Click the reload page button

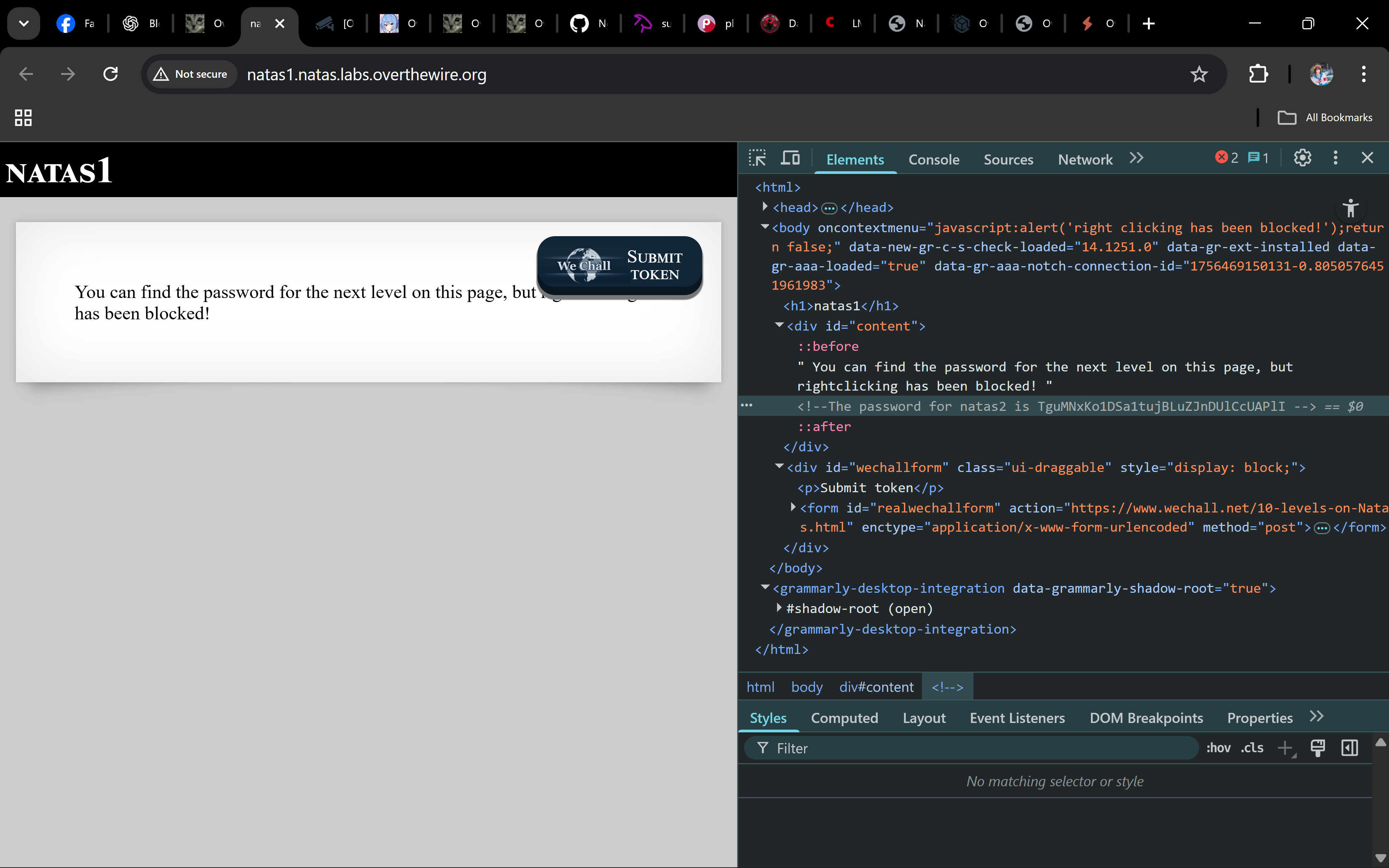click(x=111, y=74)
